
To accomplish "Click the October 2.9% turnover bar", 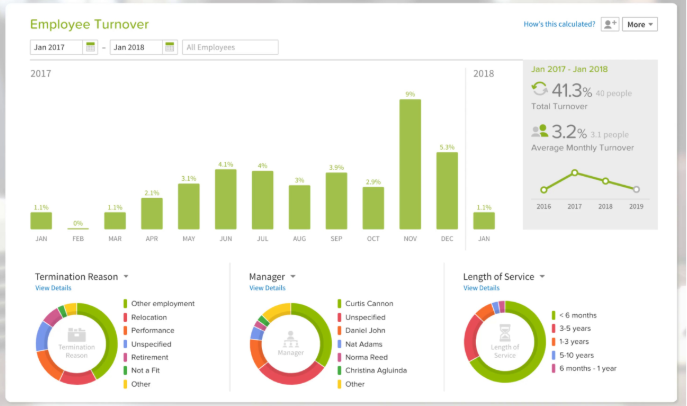I will 373,208.
